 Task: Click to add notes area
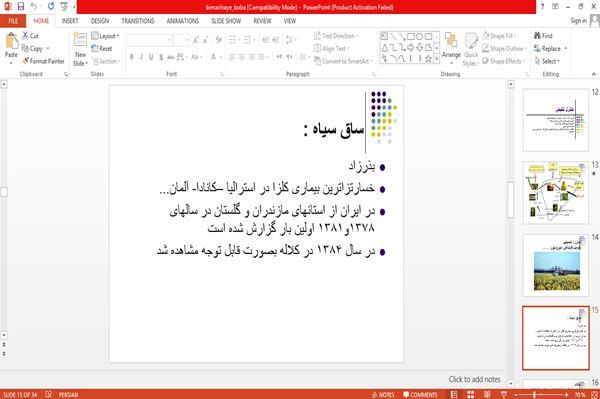click(x=474, y=379)
